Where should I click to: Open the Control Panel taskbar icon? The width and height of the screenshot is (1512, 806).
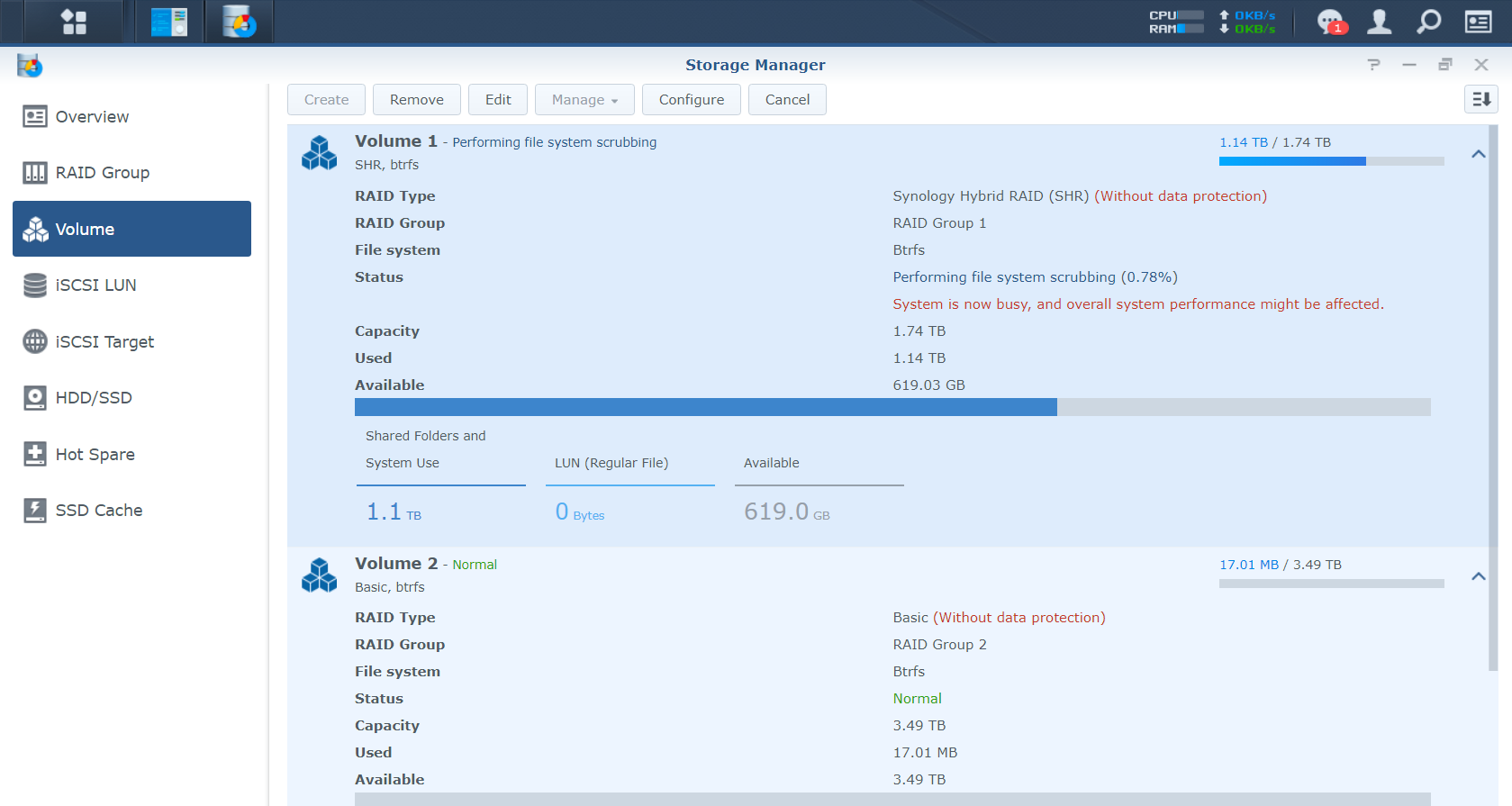169,22
